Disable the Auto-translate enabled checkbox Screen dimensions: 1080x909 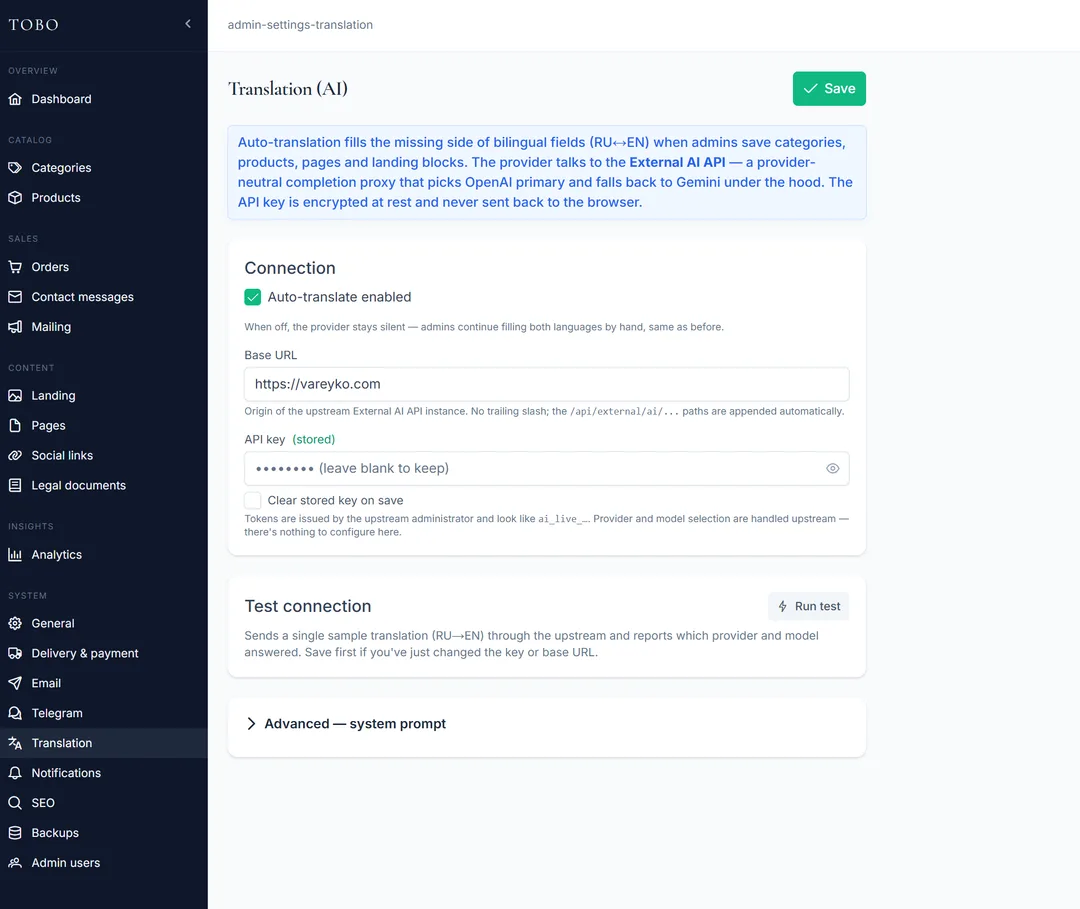click(253, 297)
